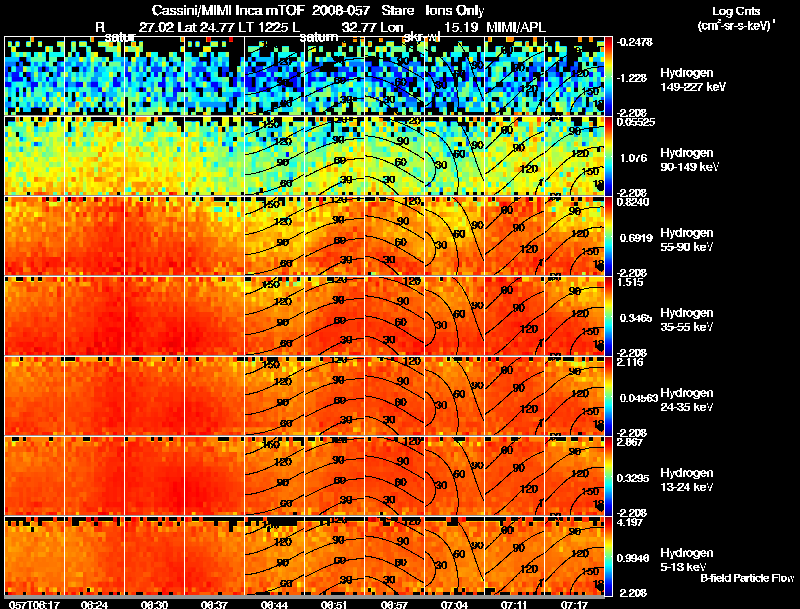
Task: Select the 06:30 time label
Action: coord(154,604)
